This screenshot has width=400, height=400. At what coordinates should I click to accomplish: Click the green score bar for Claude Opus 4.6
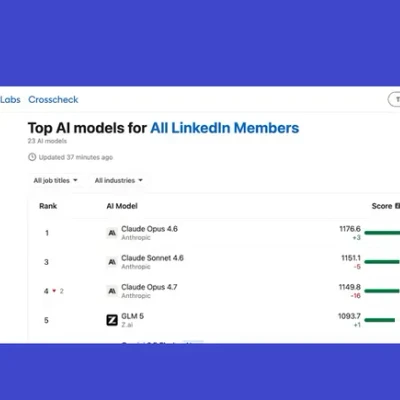382,233
